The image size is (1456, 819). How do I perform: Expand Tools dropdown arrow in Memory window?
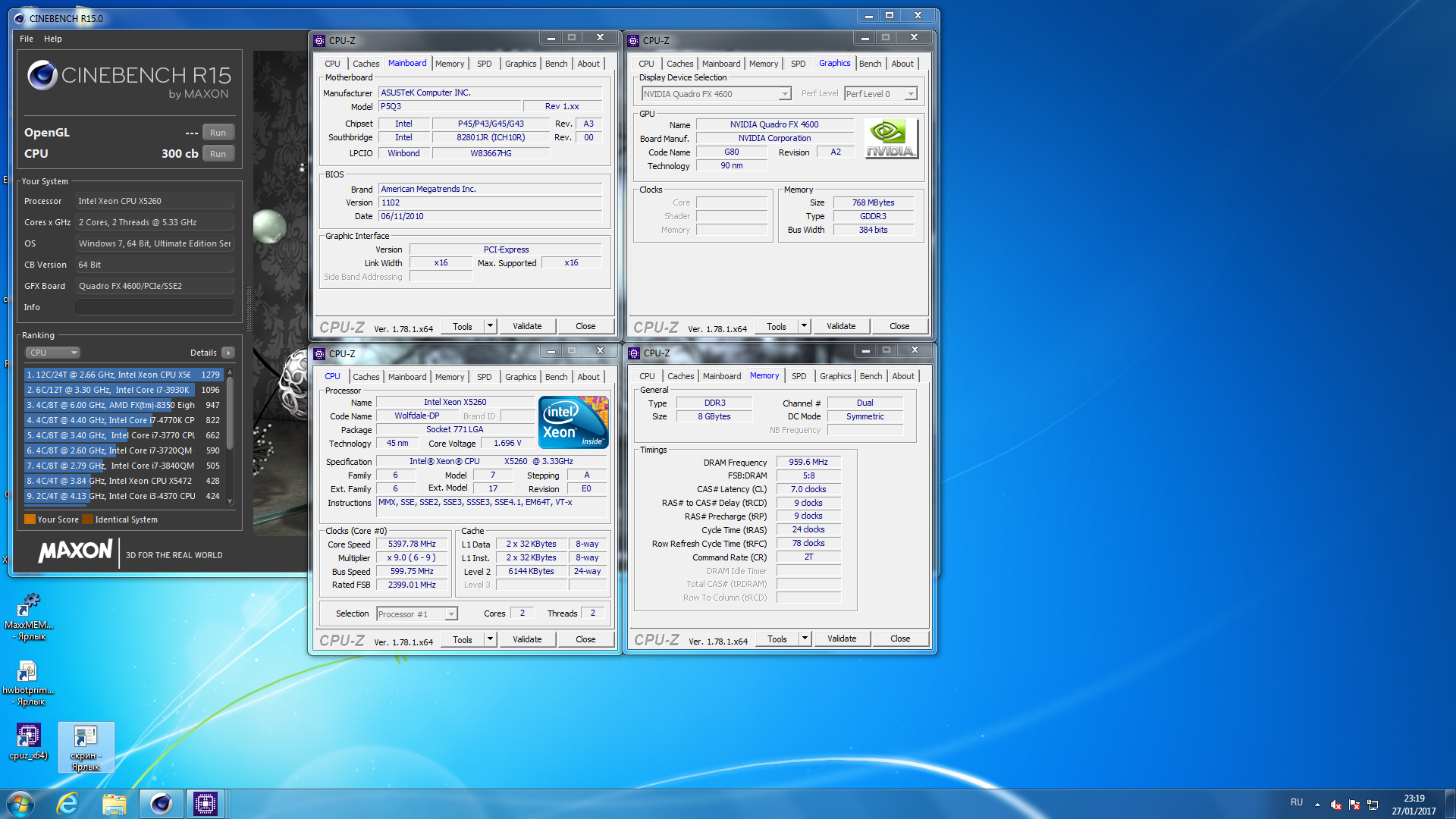[805, 639]
